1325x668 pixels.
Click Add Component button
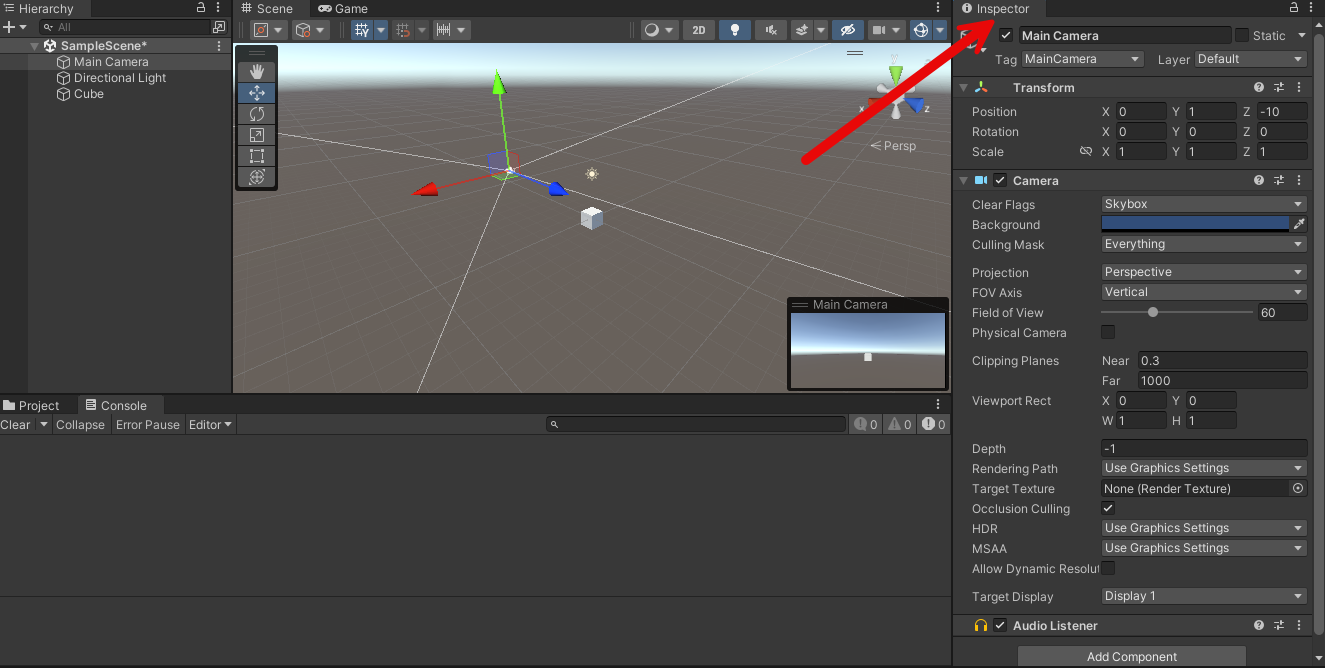(1132, 657)
